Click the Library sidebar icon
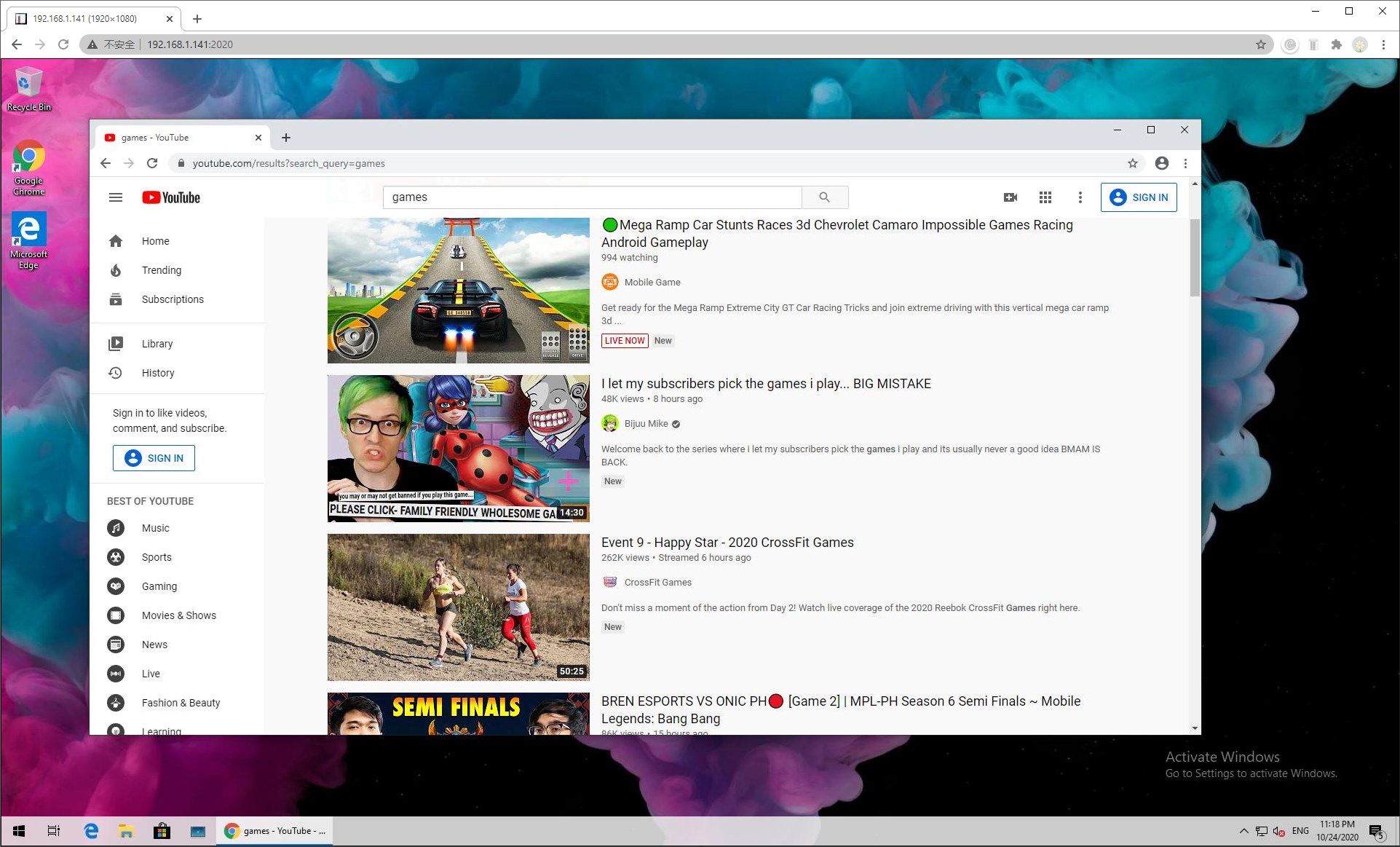Image resolution: width=1400 pixels, height=847 pixels. (116, 344)
